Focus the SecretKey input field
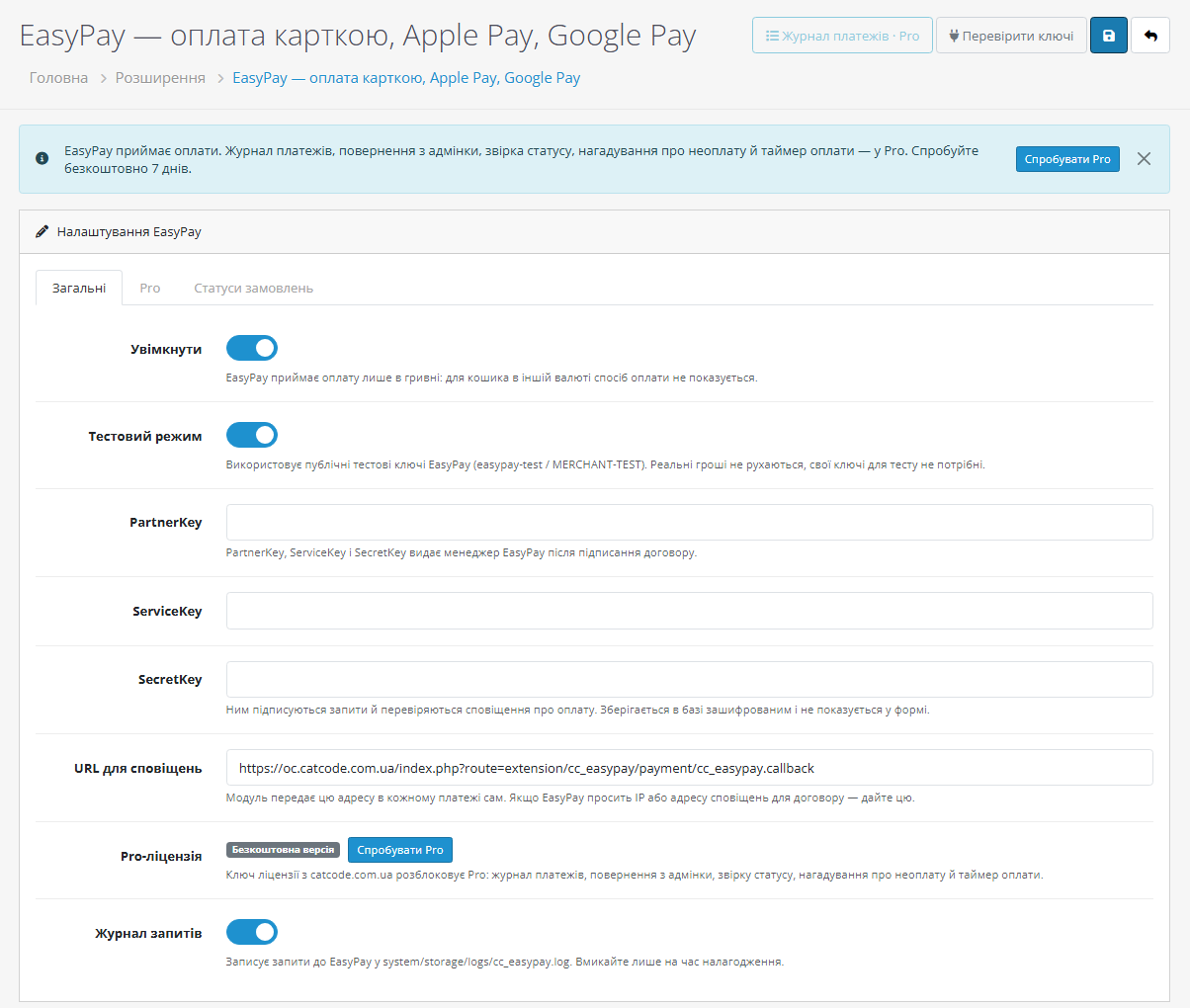This screenshot has height=1008, width=1190. tap(690, 679)
